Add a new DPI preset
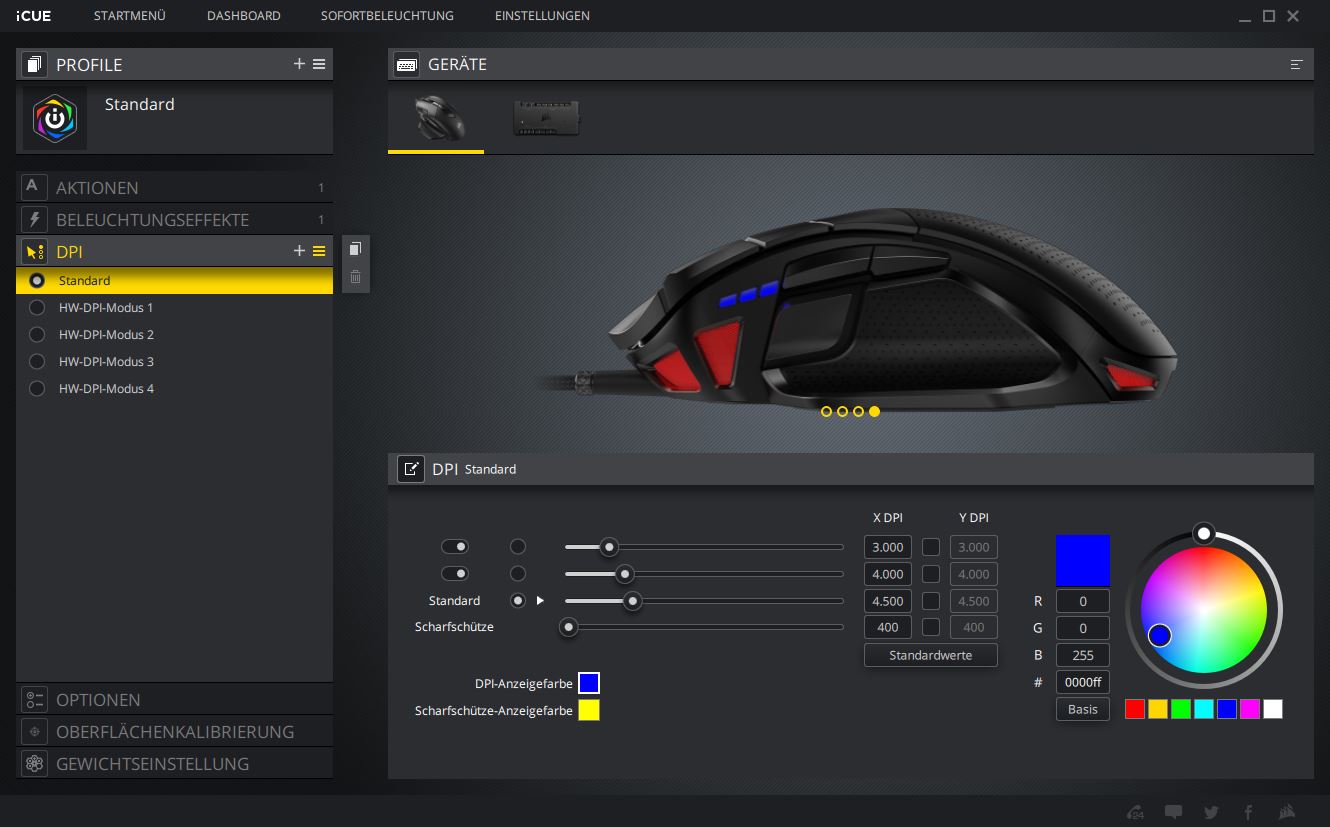The width and height of the screenshot is (1330, 827). 299,251
